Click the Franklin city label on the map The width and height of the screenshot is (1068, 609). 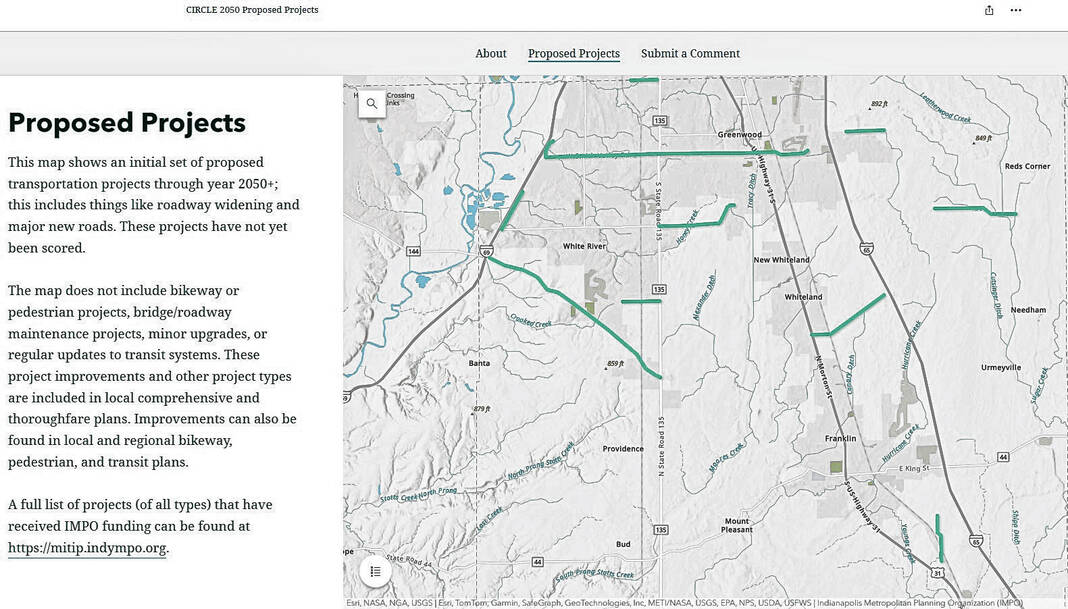click(x=840, y=438)
